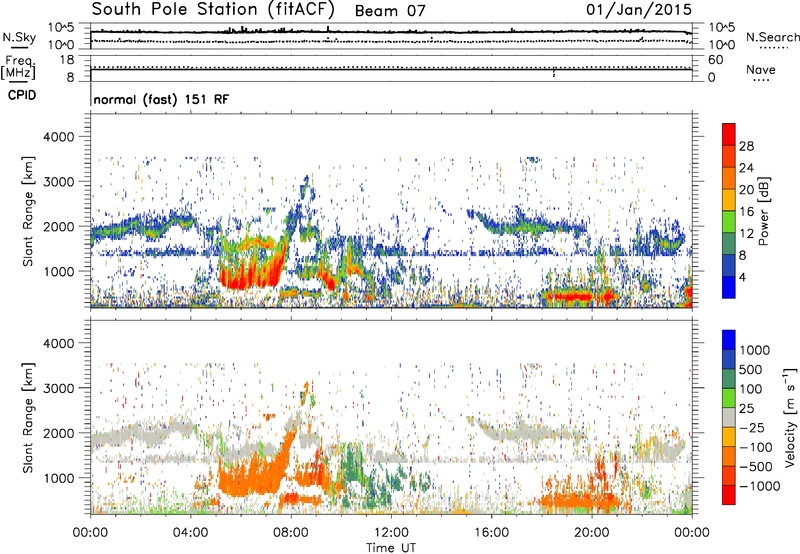Viewport: 800px width, 554px height.
Task: Click the power colorbar value '16'
Action: point(746,212)
